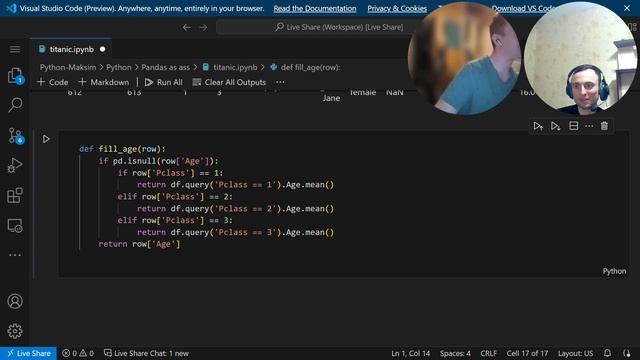Viewport: 640px width, 360px height.
Task: Delete the current notebook cell
Action: pyautogui.click(x=604, y=126)
